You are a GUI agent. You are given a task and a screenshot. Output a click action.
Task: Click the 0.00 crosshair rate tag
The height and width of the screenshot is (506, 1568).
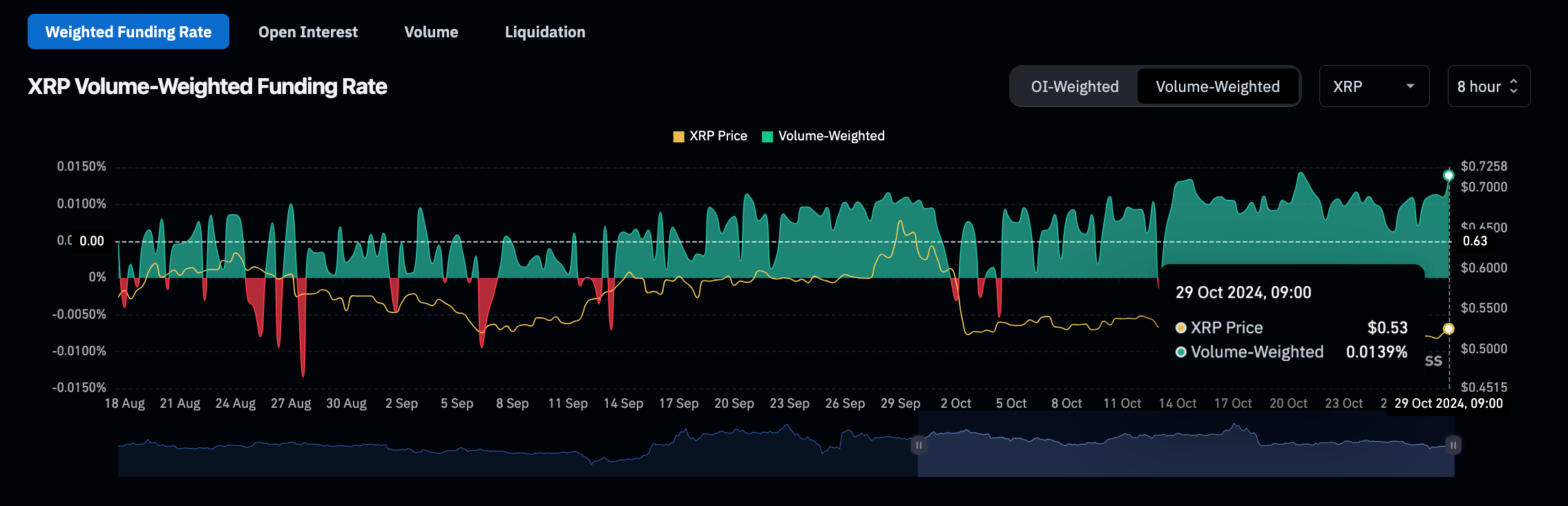pos(92,241)
